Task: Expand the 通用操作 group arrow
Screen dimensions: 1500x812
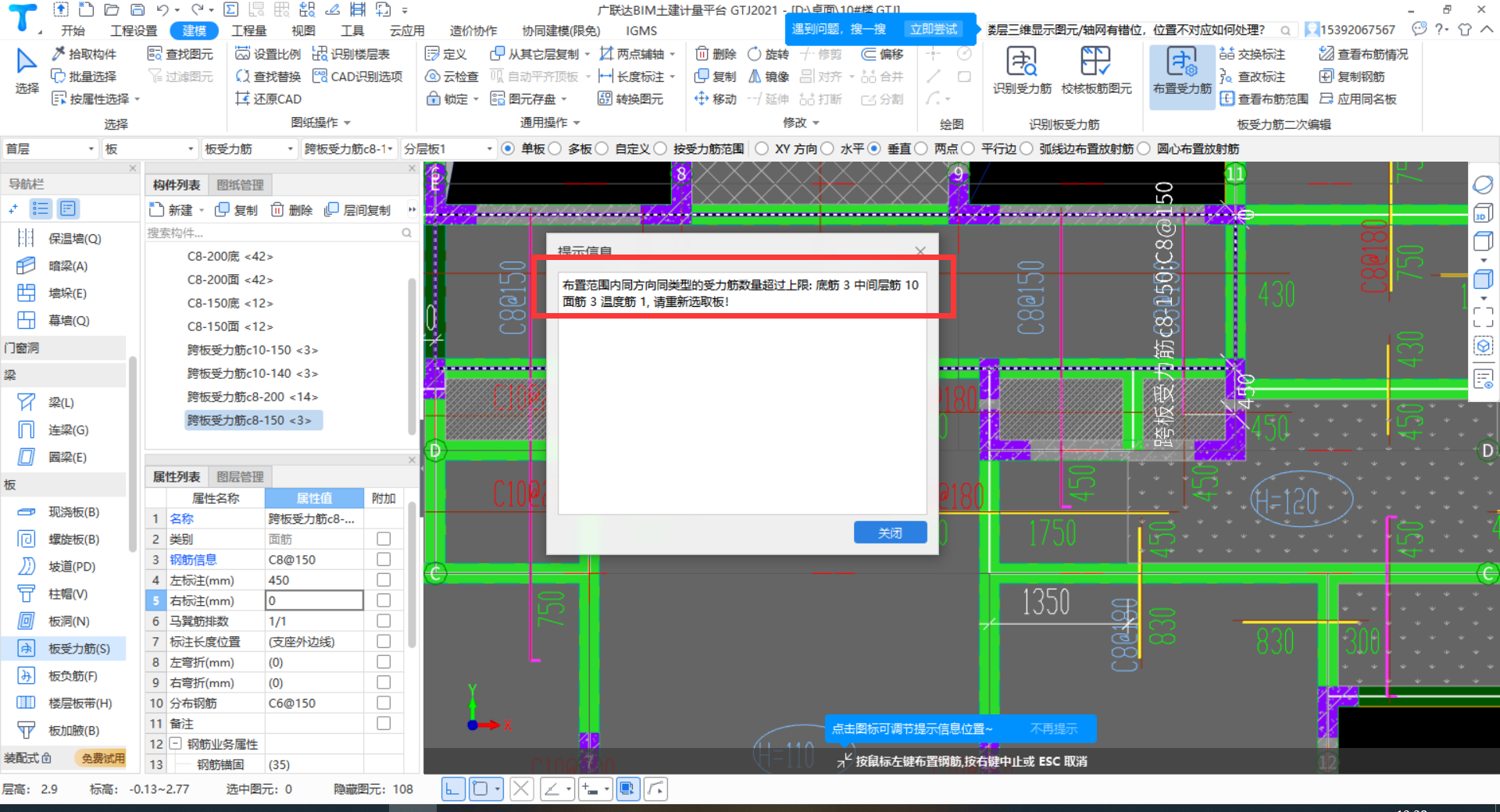Action: click(x=577, y=123)
